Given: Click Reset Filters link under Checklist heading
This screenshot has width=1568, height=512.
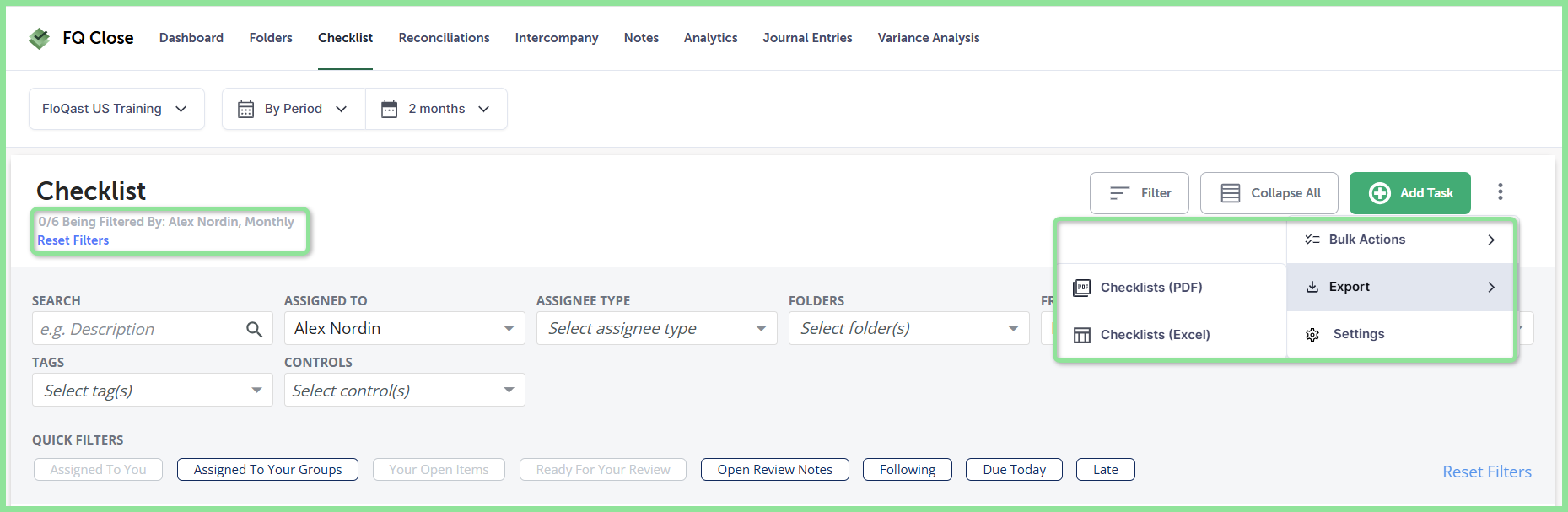Looking at the screenshot, I should point(73,240).
